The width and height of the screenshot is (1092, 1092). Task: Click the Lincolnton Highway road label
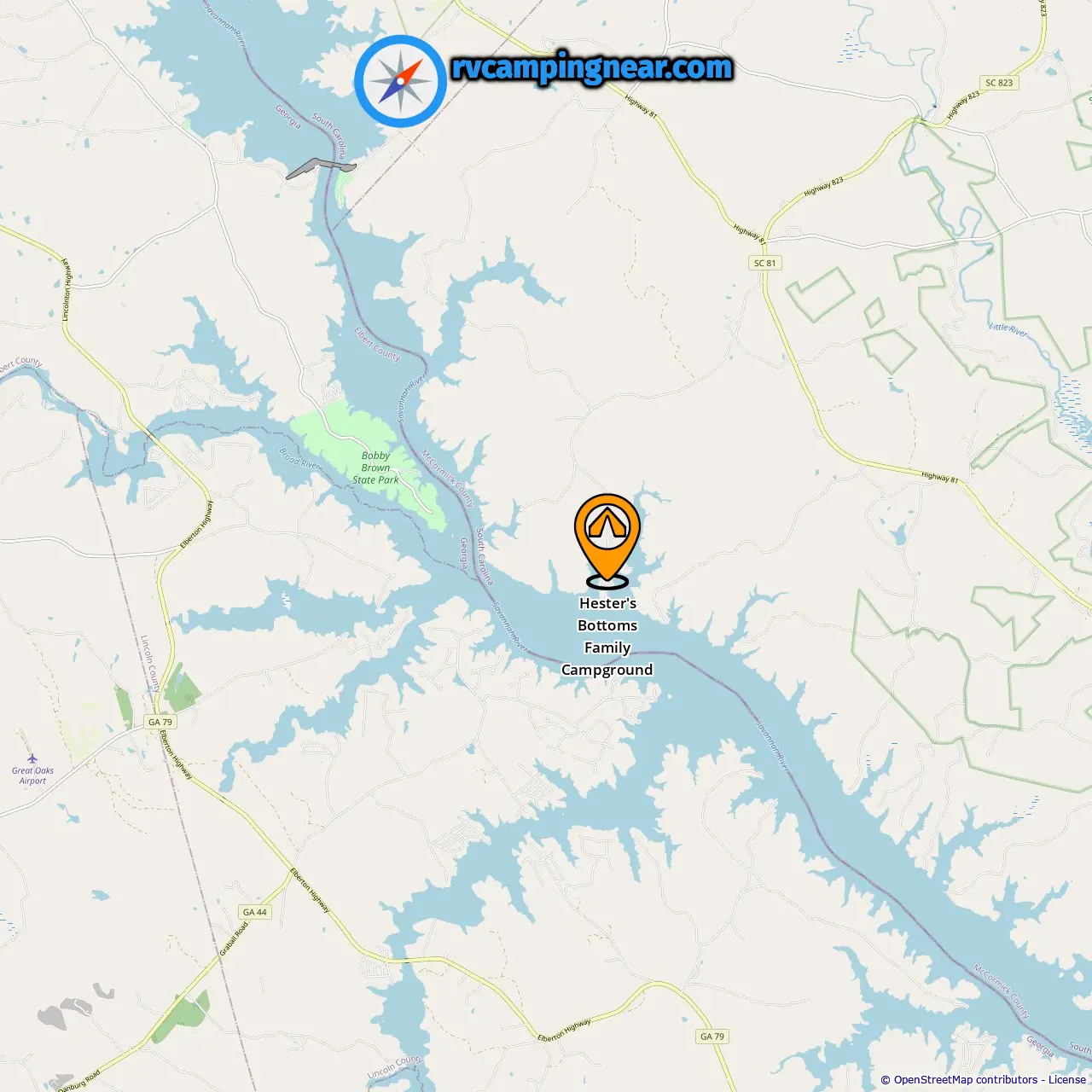pyautogui.click(x=67, y=290)
